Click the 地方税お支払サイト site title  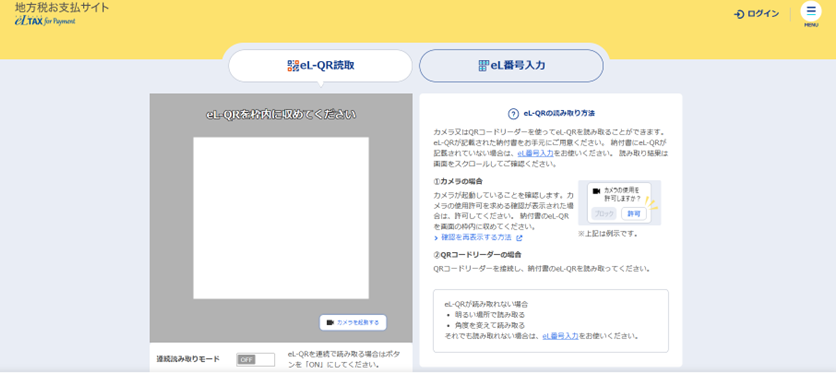[x=62, y=7]
